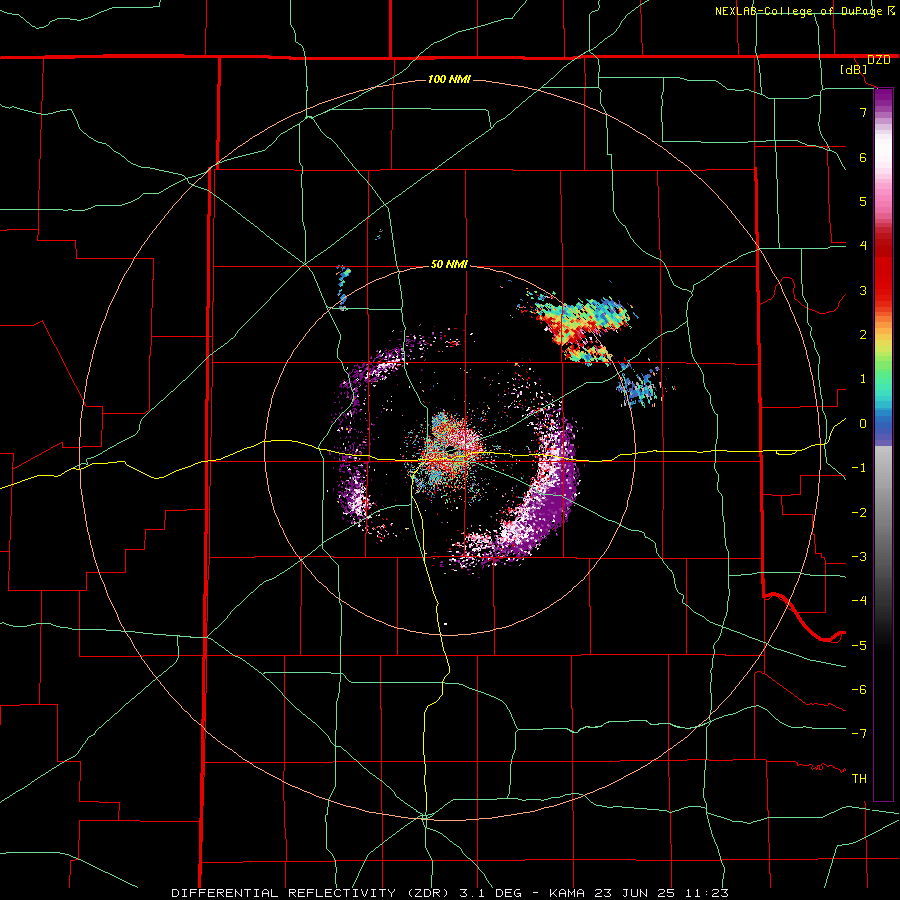Click the 7 dB scale tick label

tap(863, 112)
